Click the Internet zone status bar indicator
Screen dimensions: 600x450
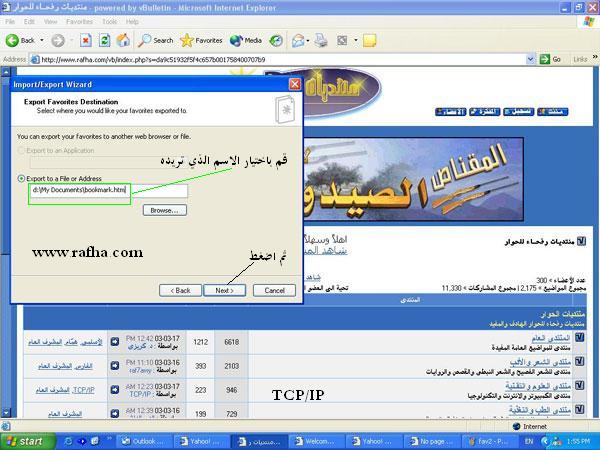click(x=530, y=426)
